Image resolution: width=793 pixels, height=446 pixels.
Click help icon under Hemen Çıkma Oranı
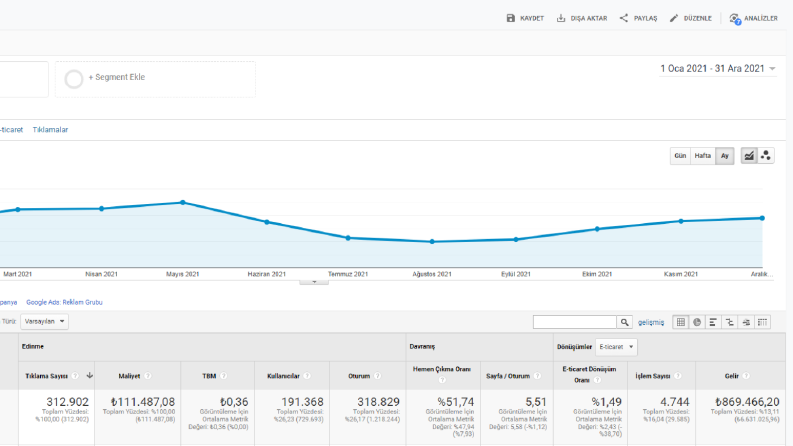442,380
